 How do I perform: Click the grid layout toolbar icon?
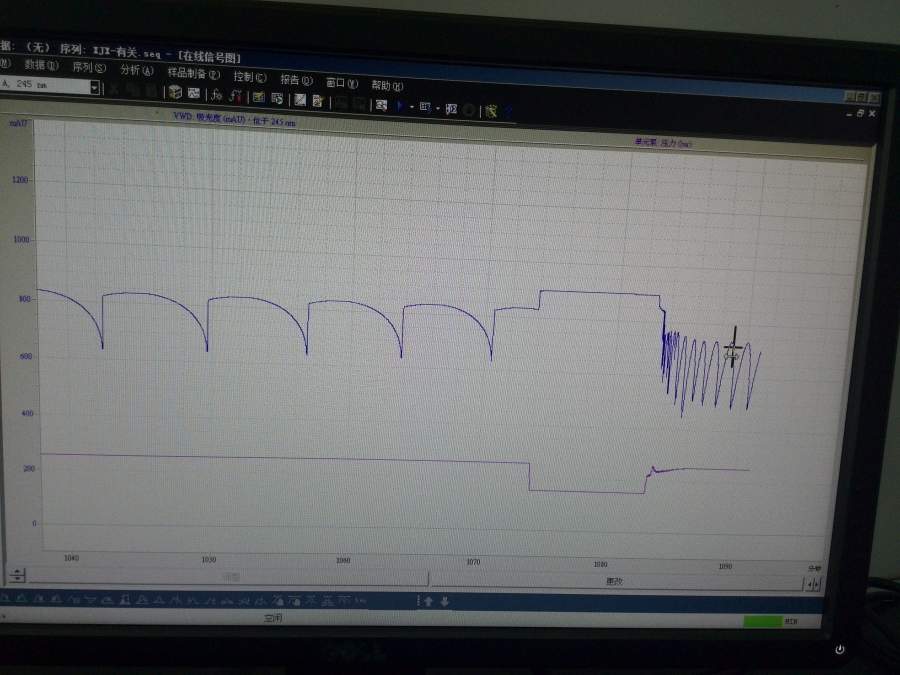(x=425, y=107)
